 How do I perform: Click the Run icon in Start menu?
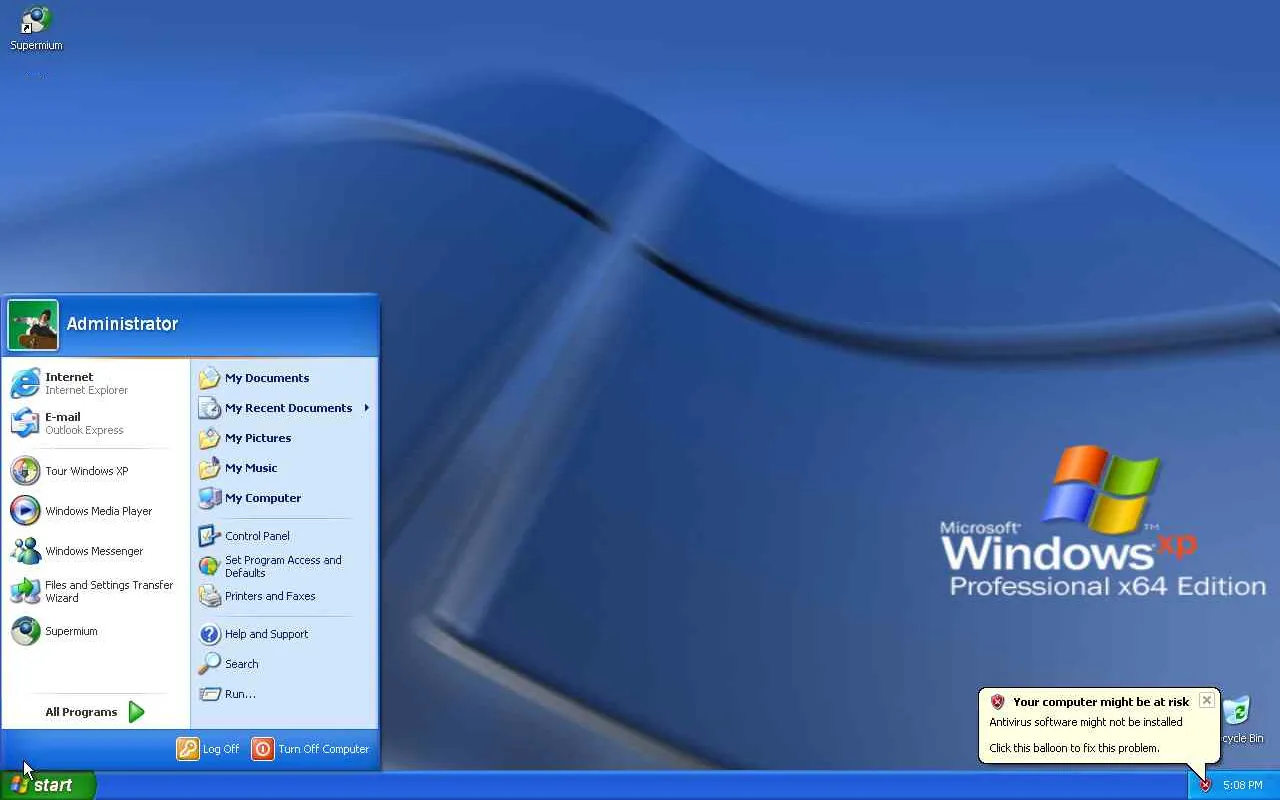(209, 694)
